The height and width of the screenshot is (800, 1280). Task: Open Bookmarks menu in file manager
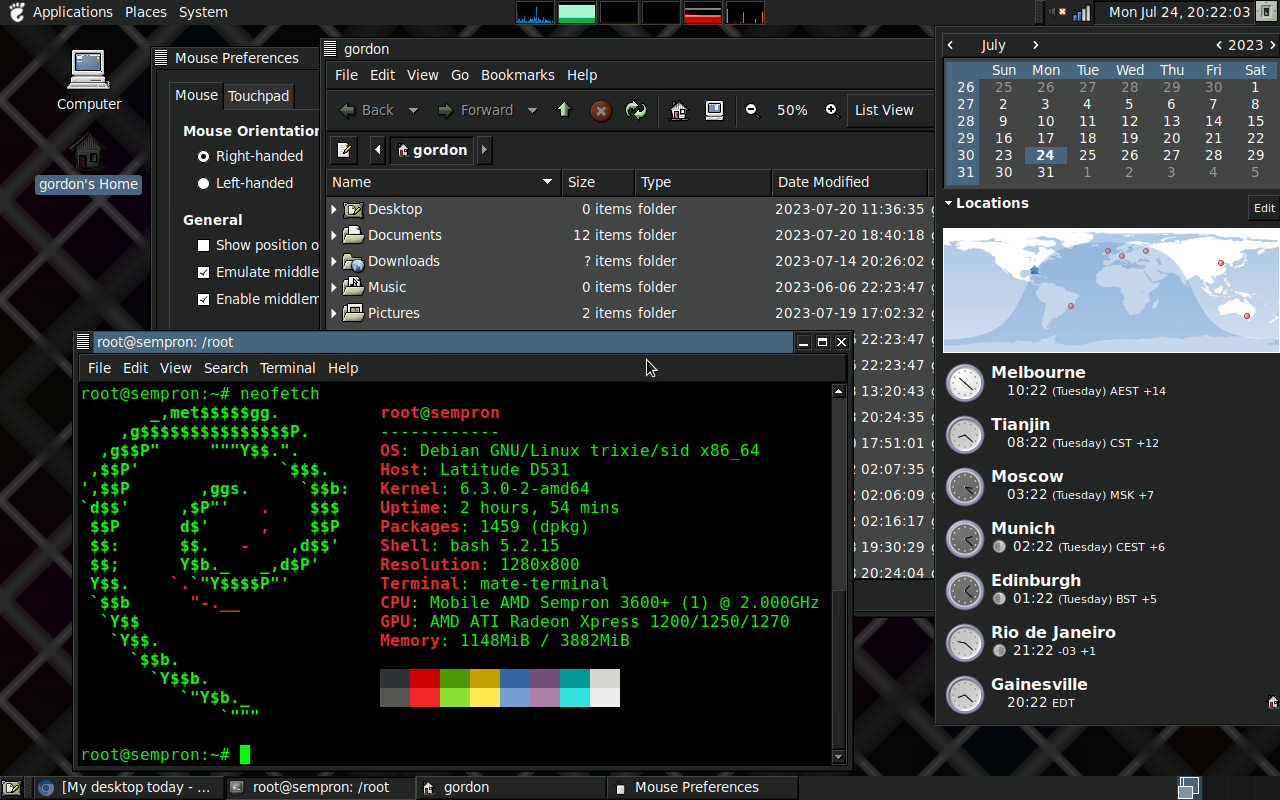[517, 75]
